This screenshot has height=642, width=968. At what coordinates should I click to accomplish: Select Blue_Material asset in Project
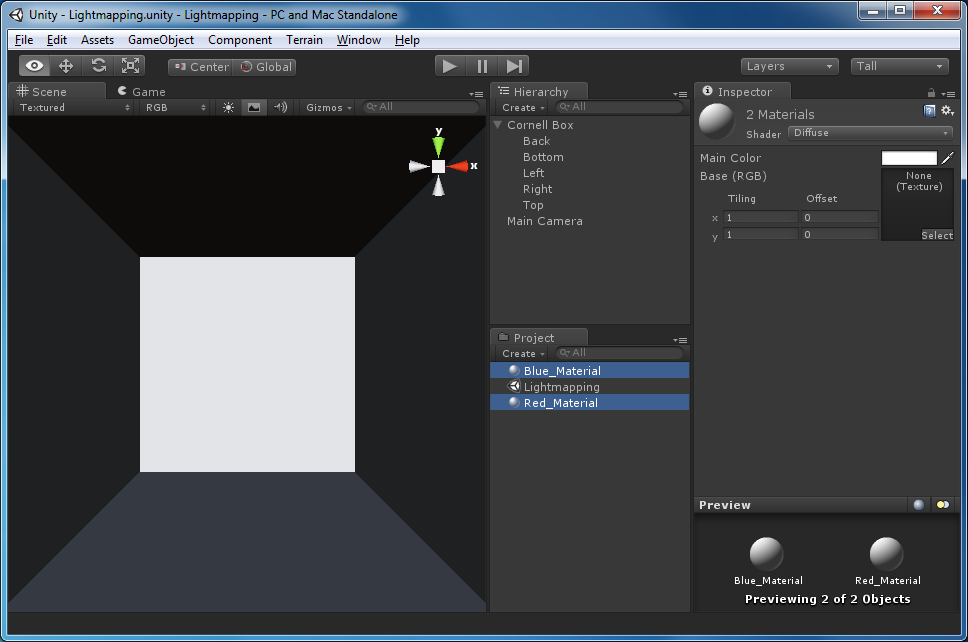[x=590, y=370]
